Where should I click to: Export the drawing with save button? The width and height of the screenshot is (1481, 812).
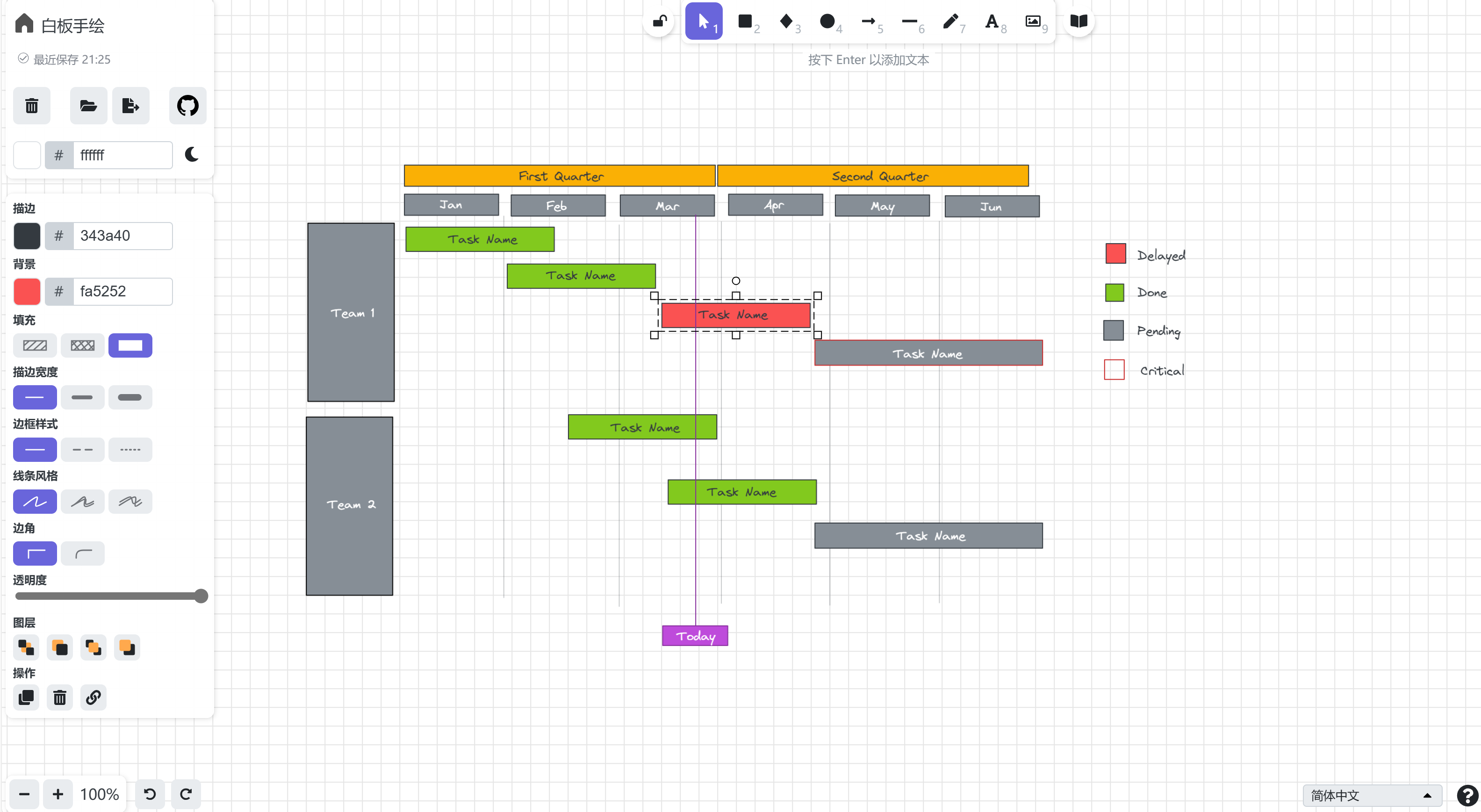coord(130,105)
